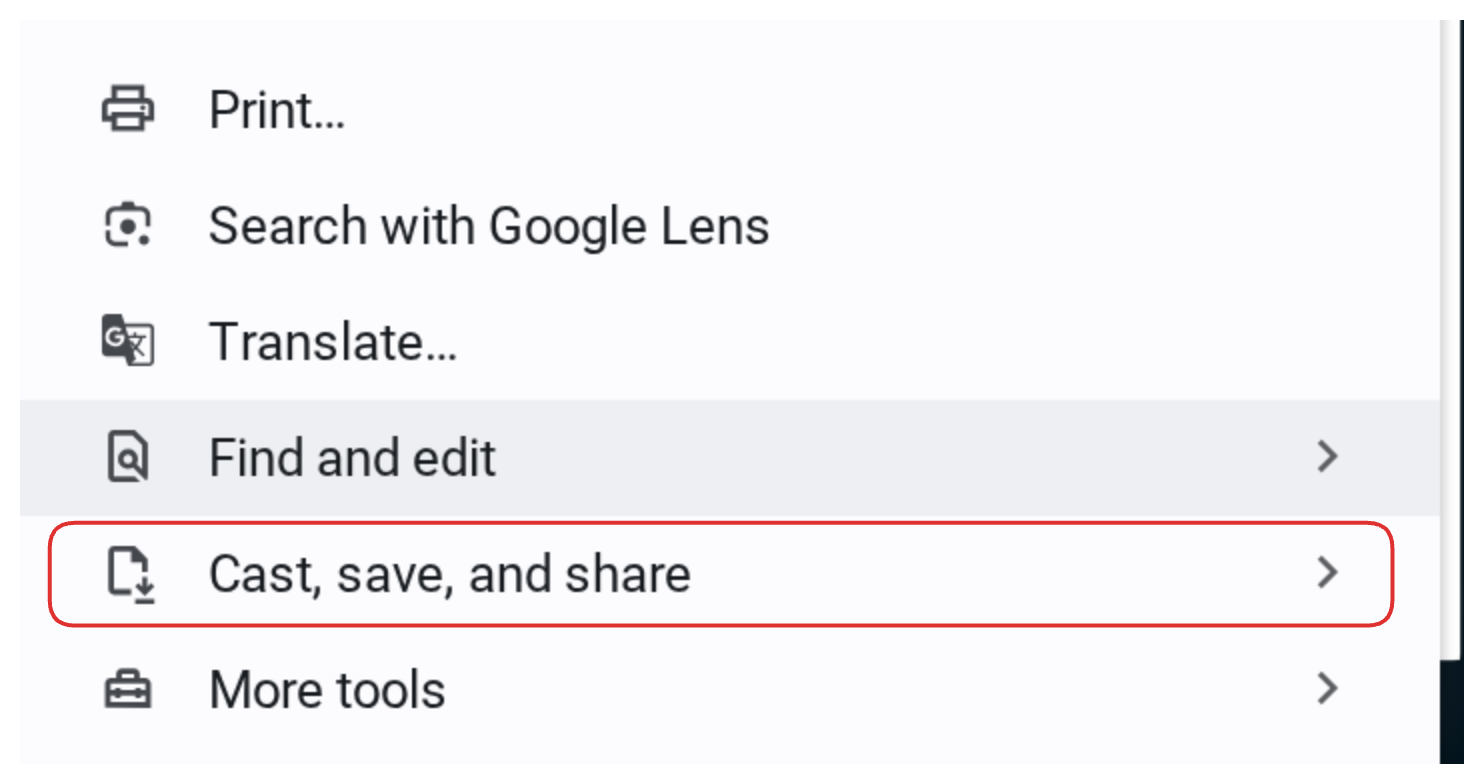Expand the Cast, save, and share arrow
This screenshot has width=1484, height=784.
tap(1327, 573)
